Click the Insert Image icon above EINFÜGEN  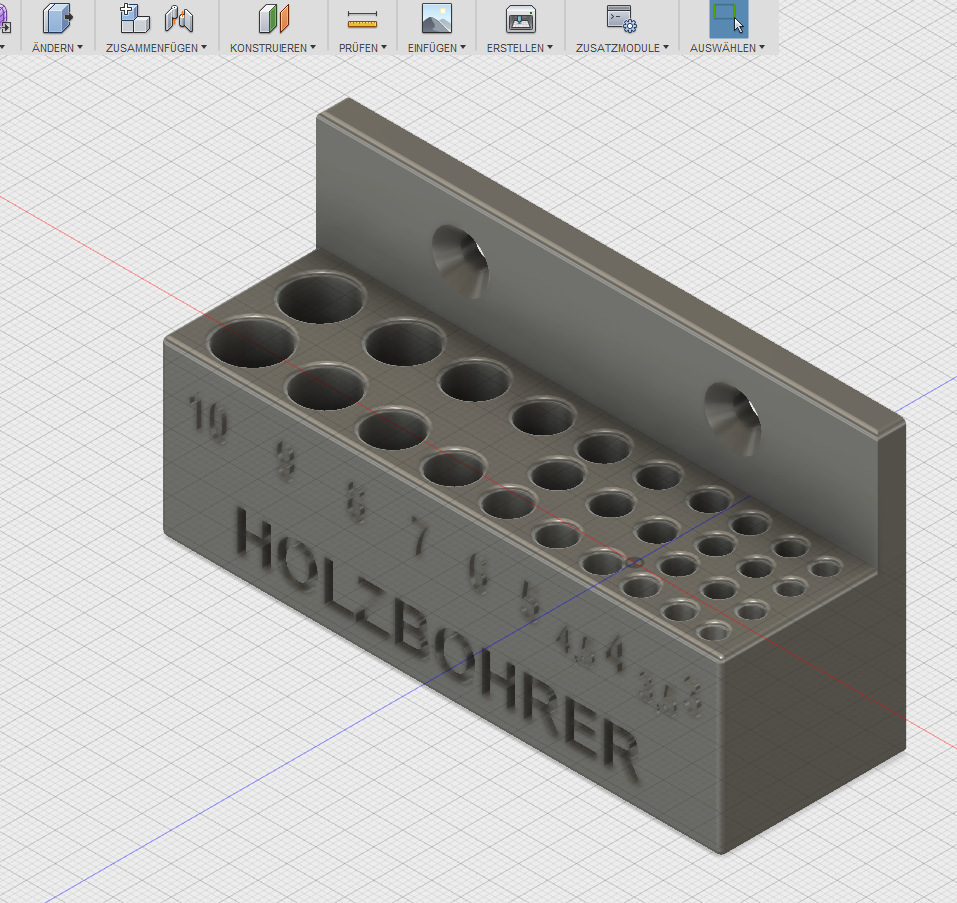click(437, 18)
